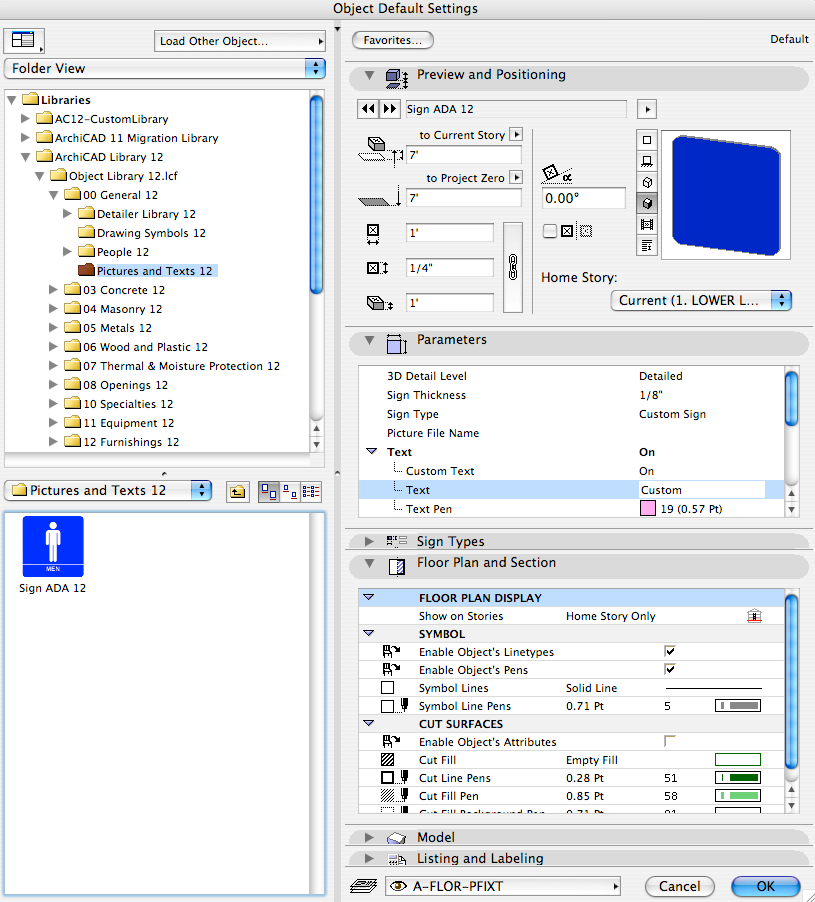The image size is (815, 902).
Task: Select the 3D hidden line preview icon
Action: point(646,182)
